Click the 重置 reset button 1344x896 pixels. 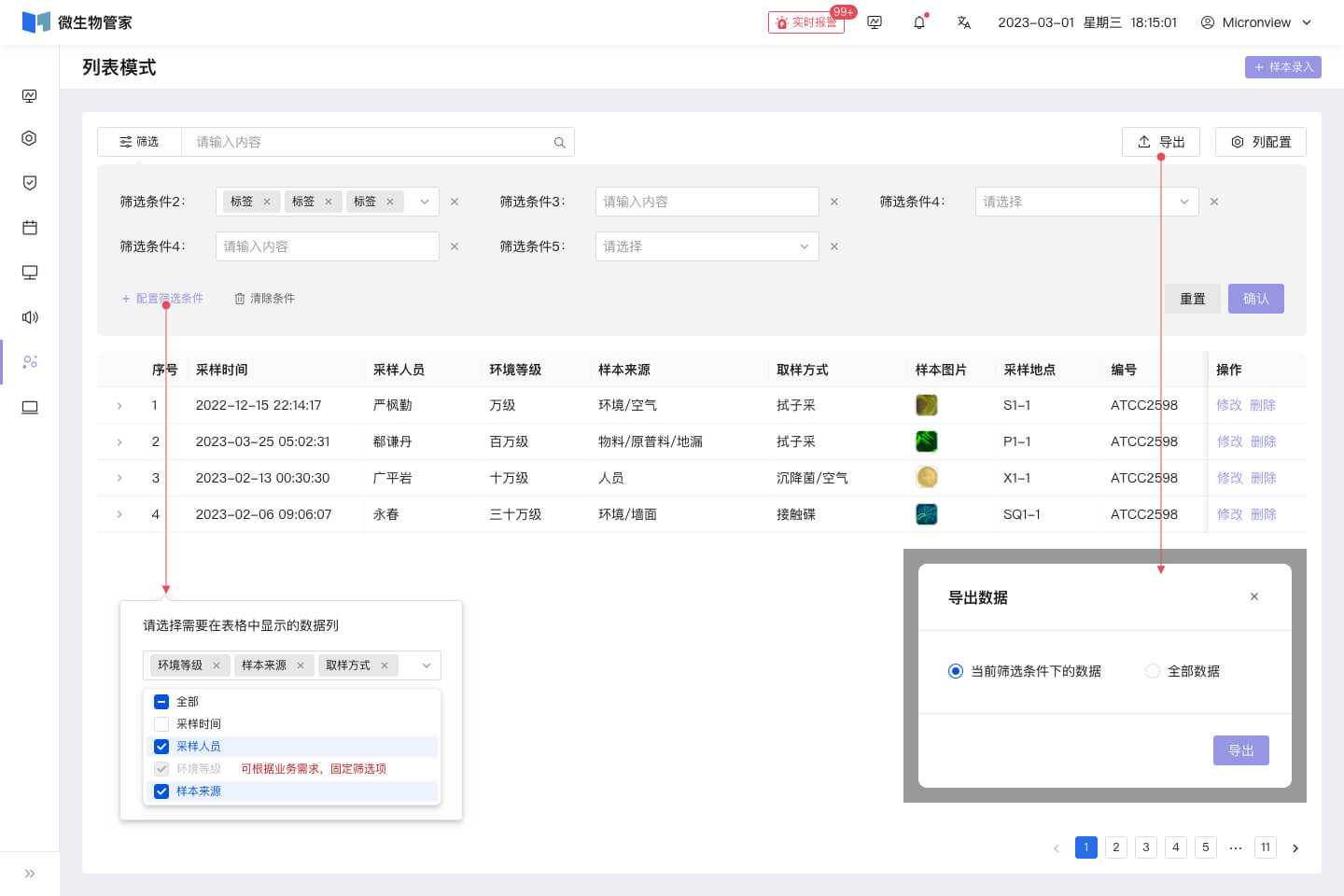click(x=1192, y=299)
